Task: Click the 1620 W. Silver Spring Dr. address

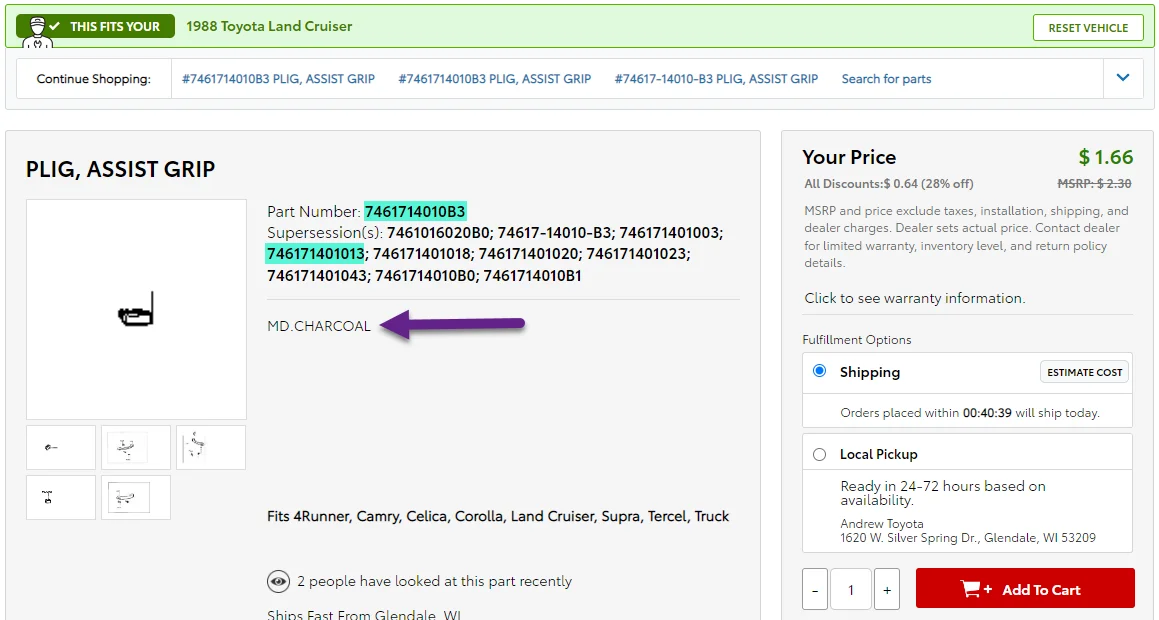Action: click(968, 538)
